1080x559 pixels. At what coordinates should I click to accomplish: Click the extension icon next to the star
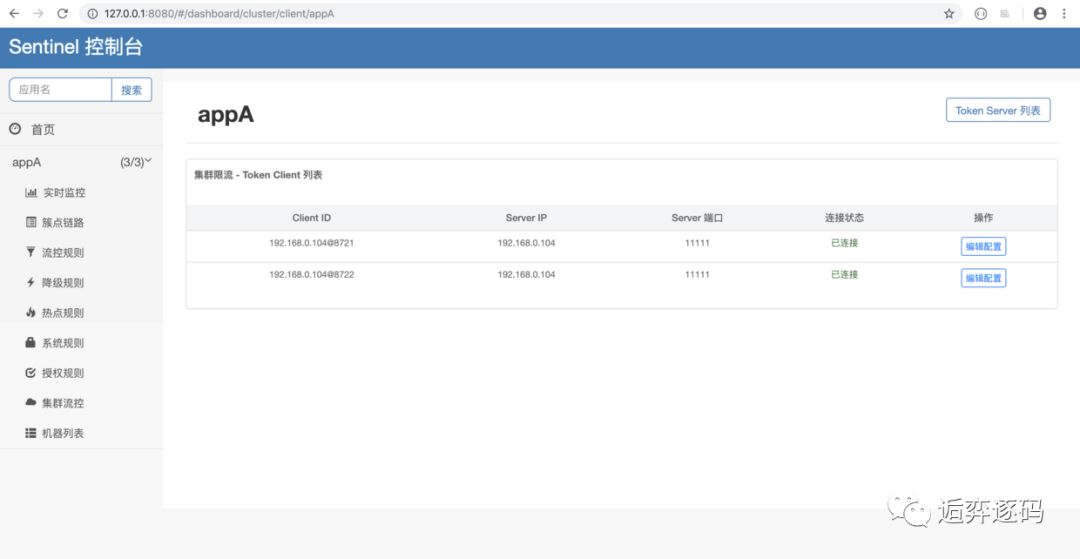coord(981,14)
